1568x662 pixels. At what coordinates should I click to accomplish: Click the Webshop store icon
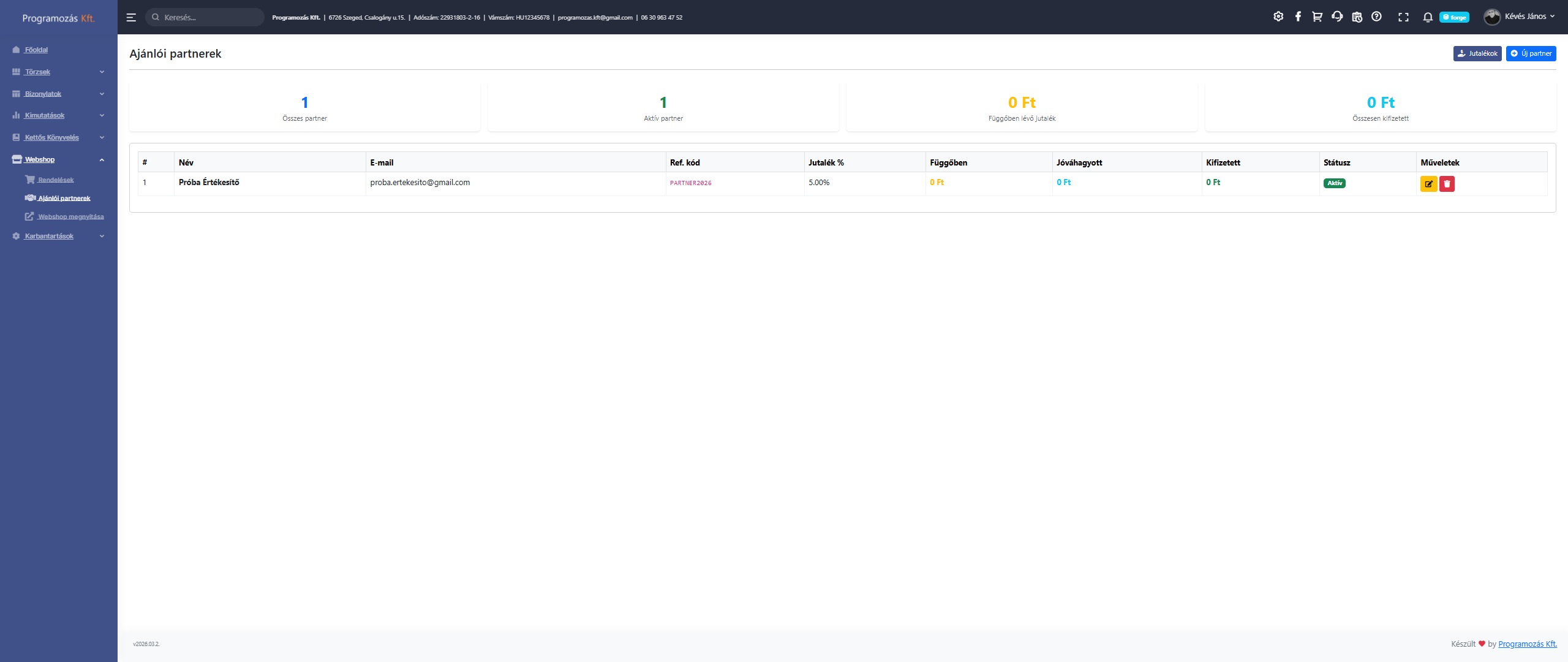(17, 159)
